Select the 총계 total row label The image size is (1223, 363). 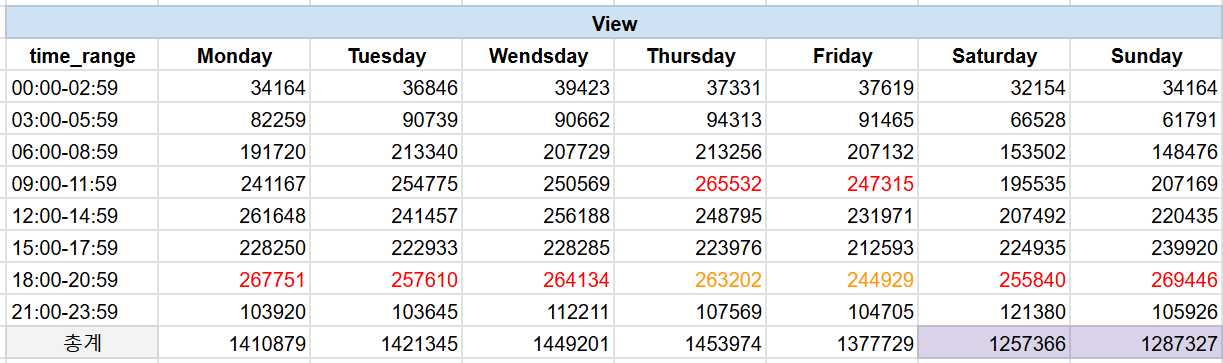click(82, 344)
